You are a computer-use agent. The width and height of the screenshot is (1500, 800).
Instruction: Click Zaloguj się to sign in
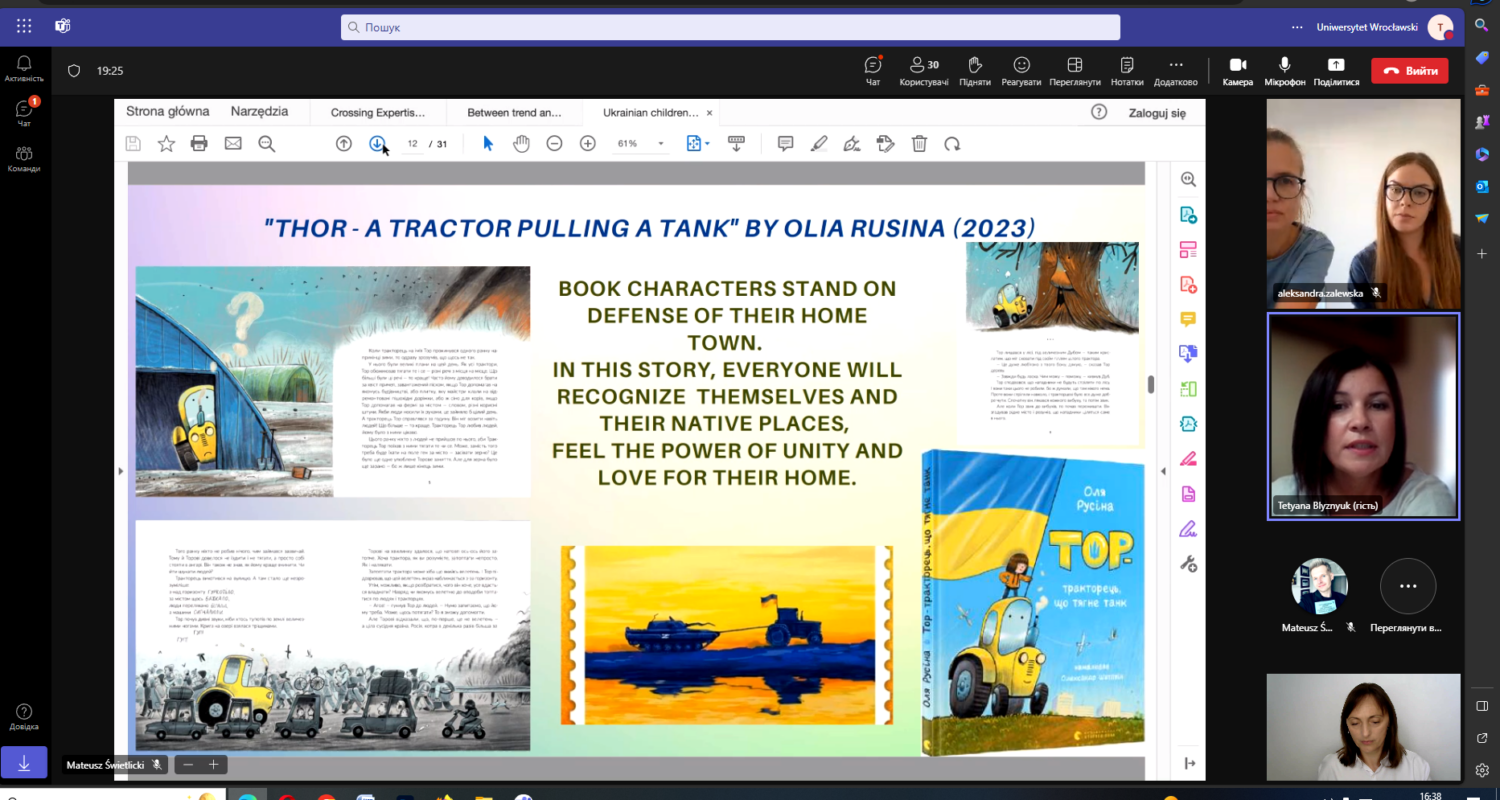1157,113
